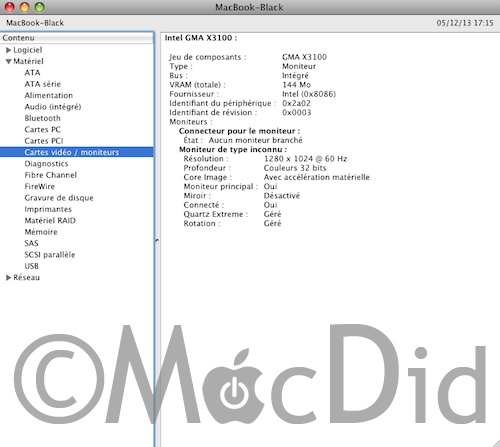Click 'Connecteur pour le moniteur' heading
This screenshot has height=447, width=500.
239,131
